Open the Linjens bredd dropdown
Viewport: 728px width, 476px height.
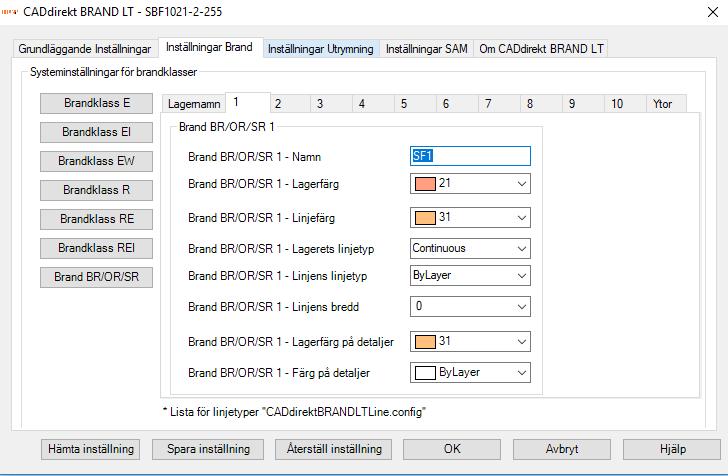(x=470, y=306)
